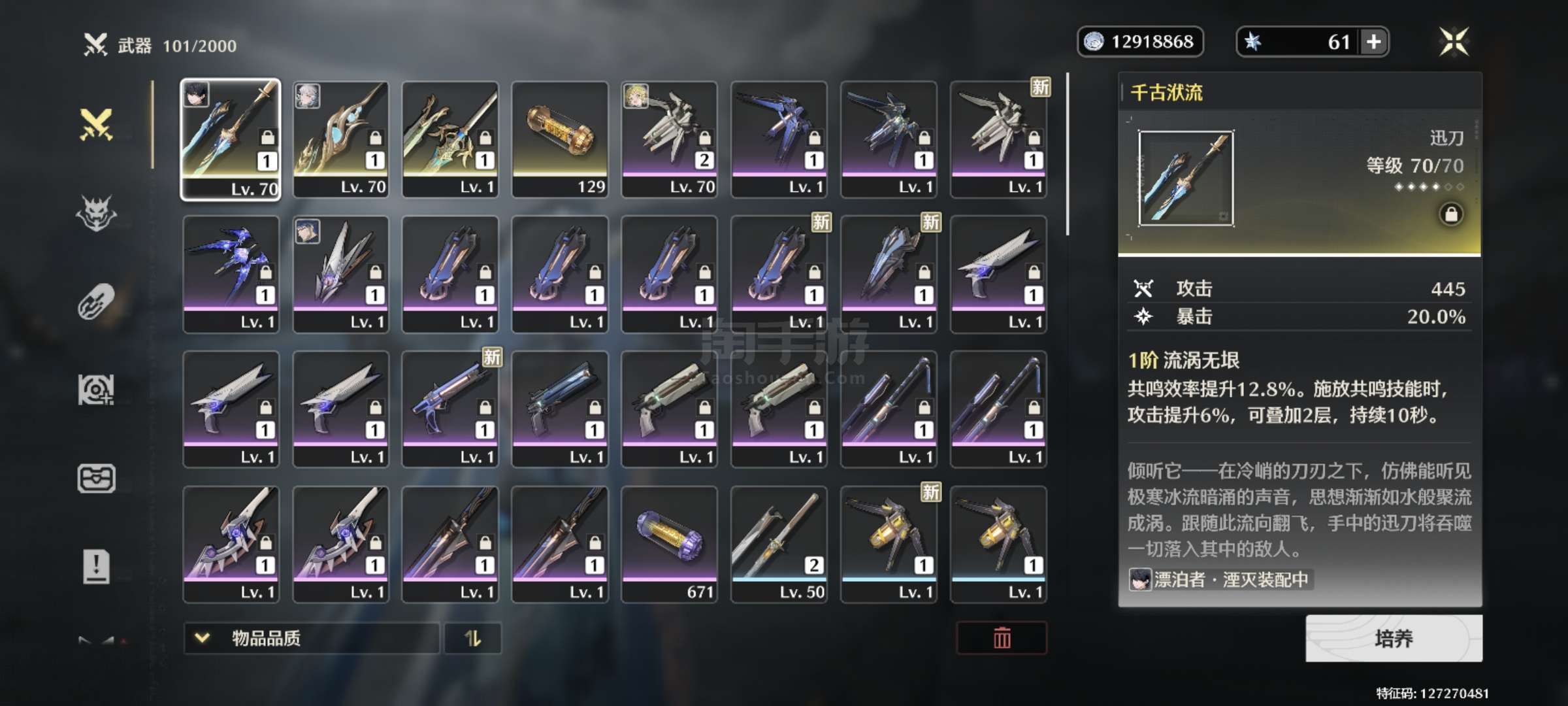The width and height of the screenshot is (1568, 706).
Task: Open the treasure chest category in the sidebar
Action: [x=97, y=478]
